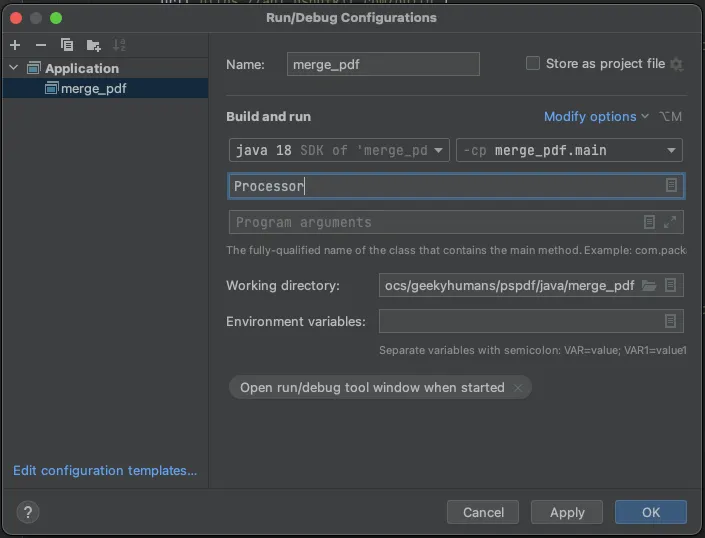Click the move-to-folder icon in the toolbar
Image resolution: width=705 pixels, height=538 pixels.
coord(94,45)
